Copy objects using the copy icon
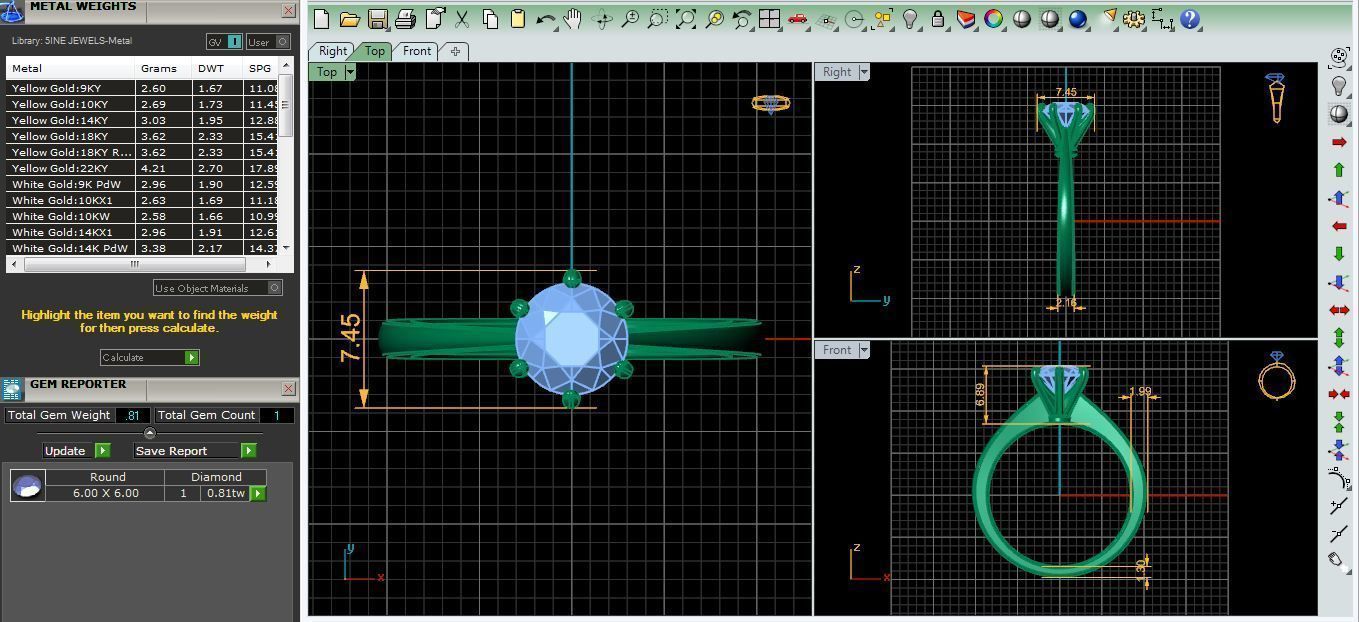Screen dimensions: 1359x622 coord(490,19)
